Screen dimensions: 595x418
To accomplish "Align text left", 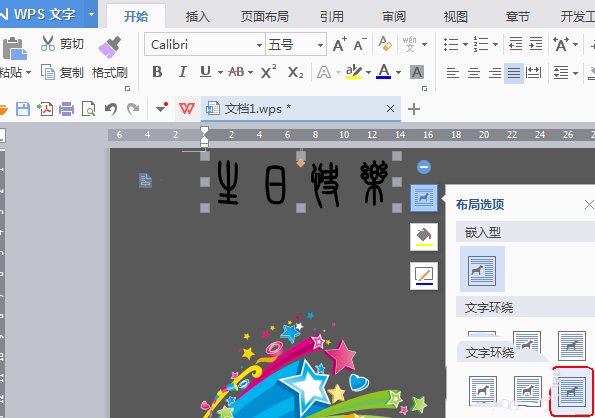I will click(453, 72).
